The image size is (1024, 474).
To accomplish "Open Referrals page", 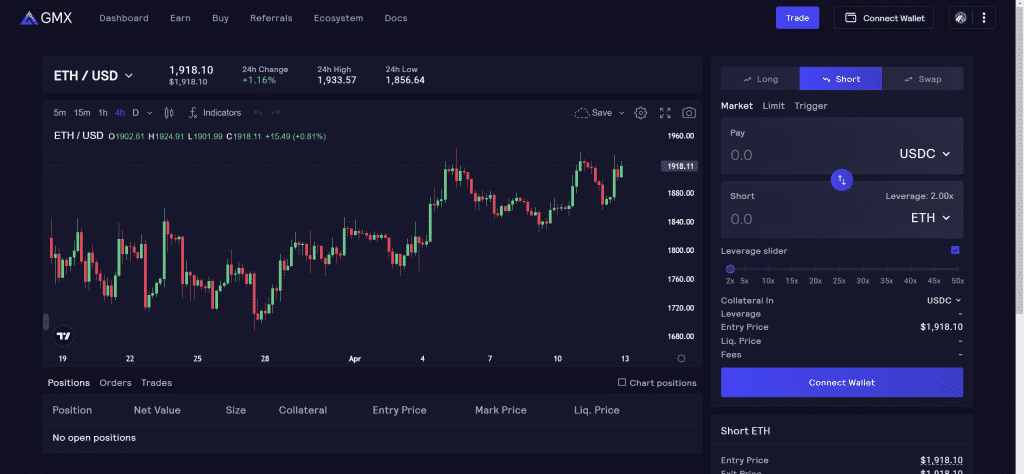I will pos(271,18).
